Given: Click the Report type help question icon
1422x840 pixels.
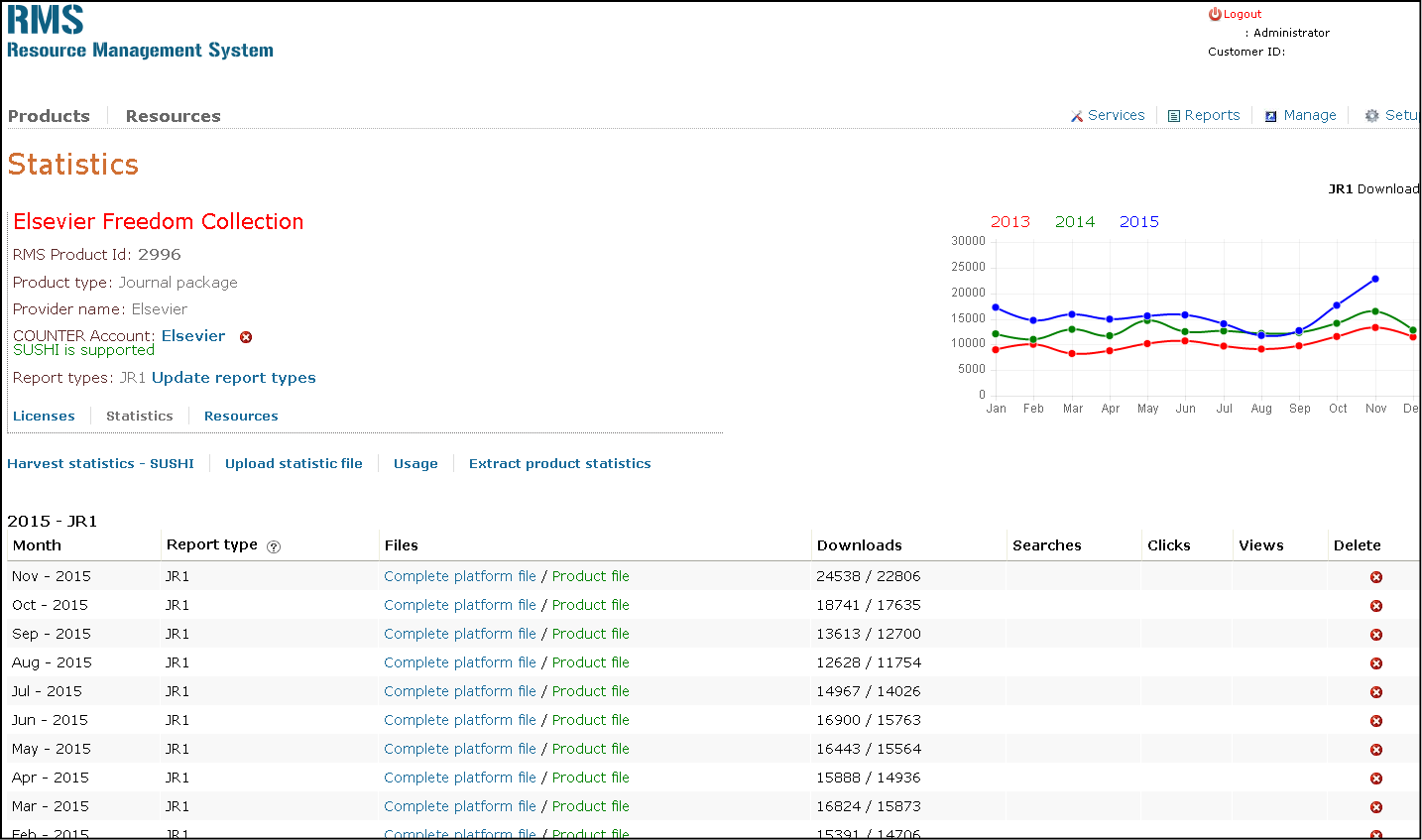Looking at the screenshot, I should 274,546.
